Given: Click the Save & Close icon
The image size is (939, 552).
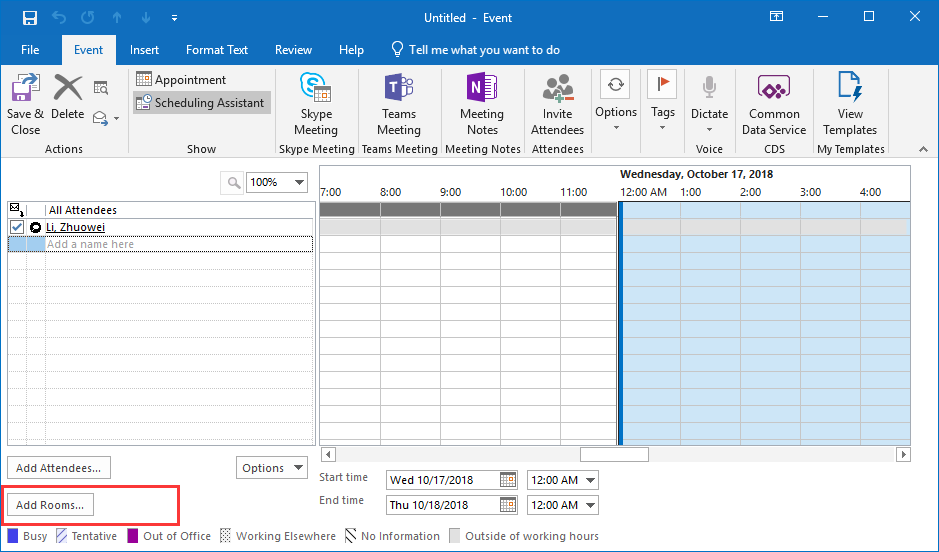Looking at the screenshot, I should pyautogui.click(x=25, y=88).
